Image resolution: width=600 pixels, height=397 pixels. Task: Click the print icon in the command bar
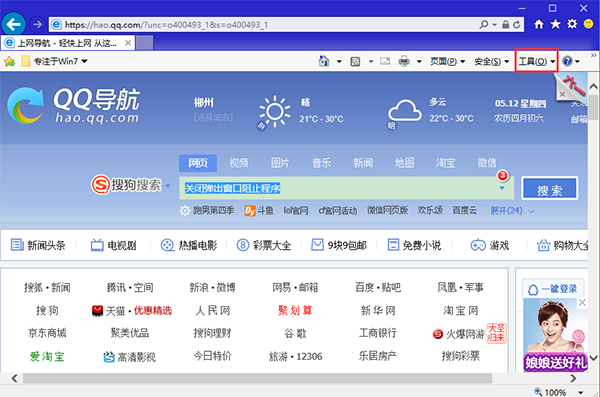point(404,61)
